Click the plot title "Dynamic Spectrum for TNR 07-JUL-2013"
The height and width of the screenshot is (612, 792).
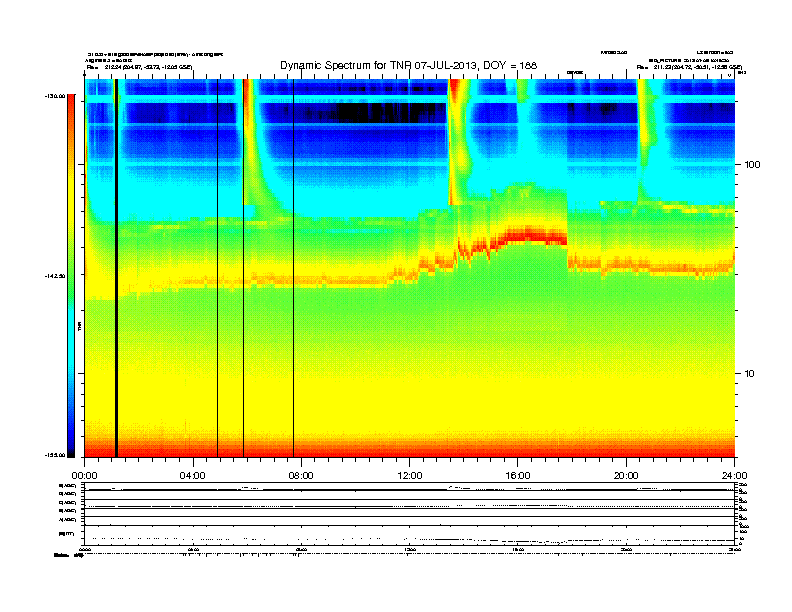409,66
